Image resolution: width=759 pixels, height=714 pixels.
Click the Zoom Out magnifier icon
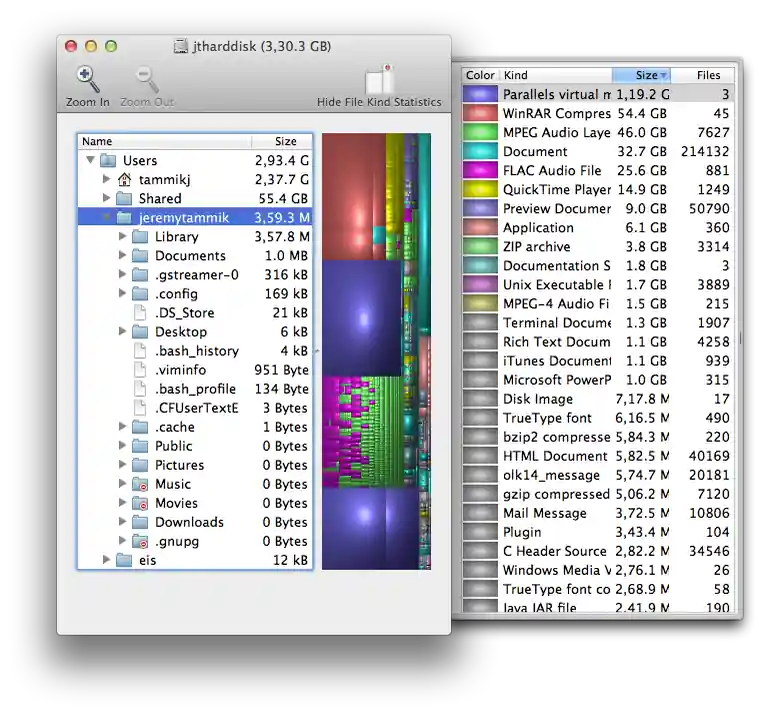[147, 79]
